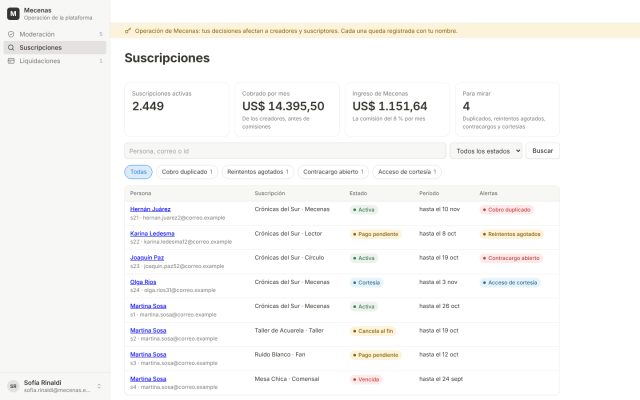Screen dimensions: 640x400
Task: Open Suscripciones in the sidebar
Action: tap(55, 48)
